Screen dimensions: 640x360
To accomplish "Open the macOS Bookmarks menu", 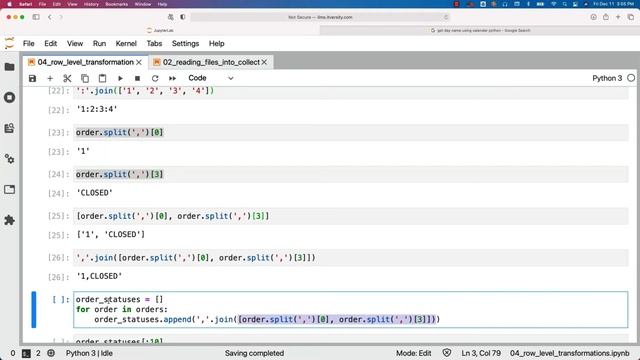I will 116,4.
